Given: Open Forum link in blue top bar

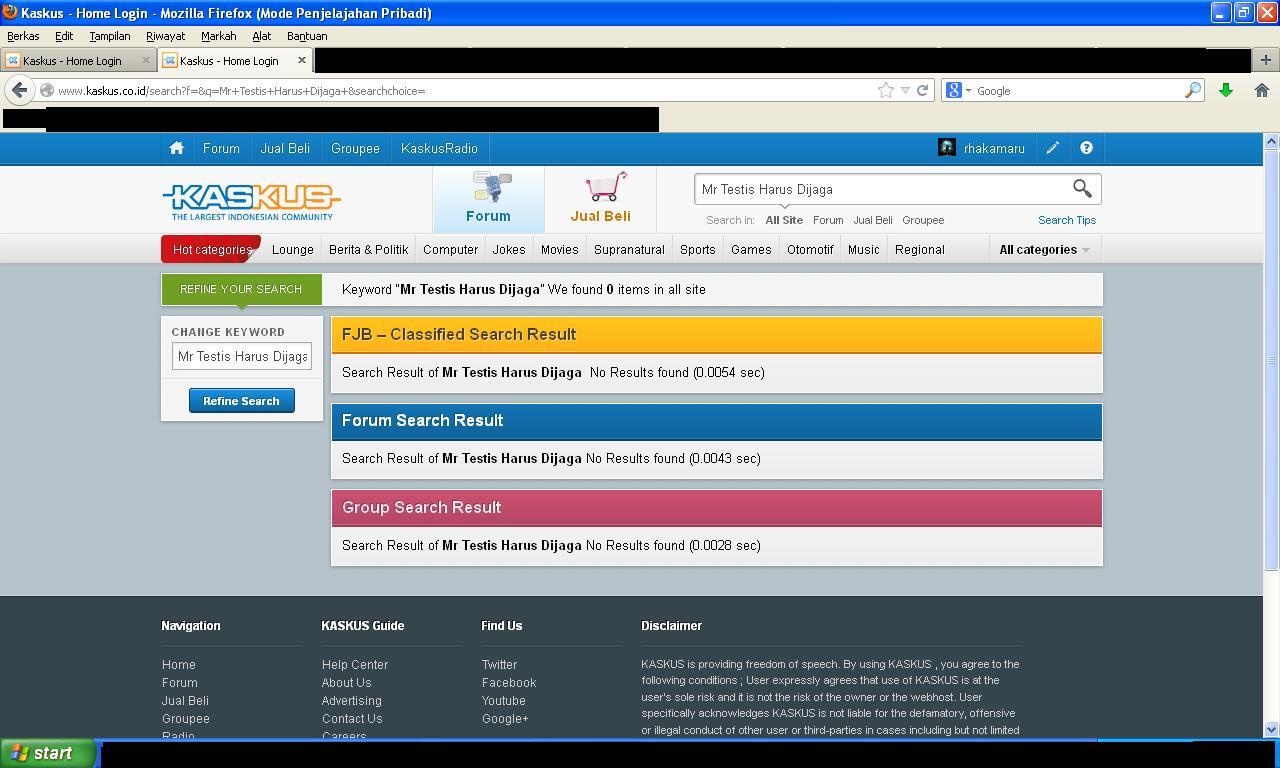Looking at the screenshot, I should pyautogui.click(x=221, y=148).
